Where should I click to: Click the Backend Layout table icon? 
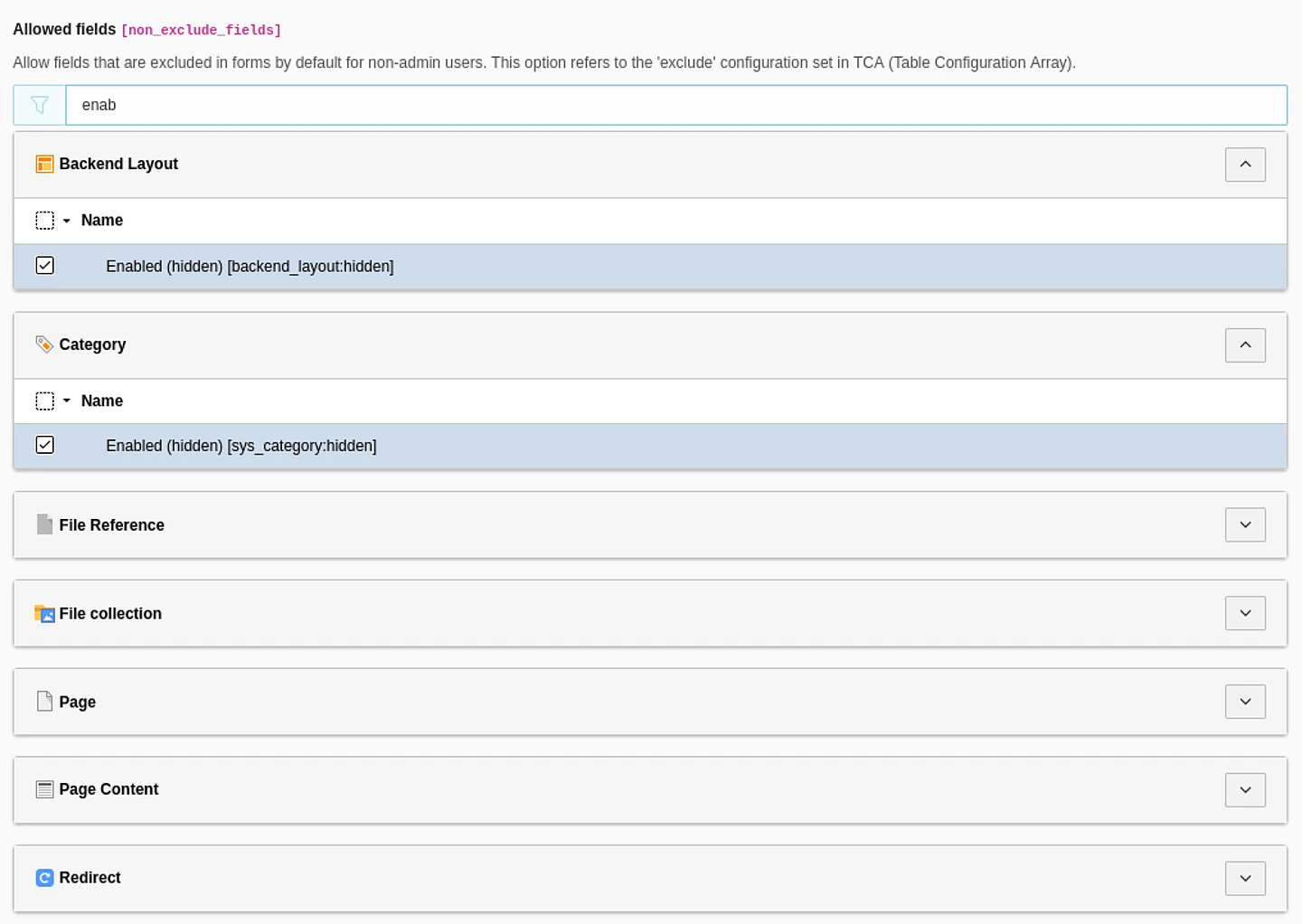tap(44, 164)
